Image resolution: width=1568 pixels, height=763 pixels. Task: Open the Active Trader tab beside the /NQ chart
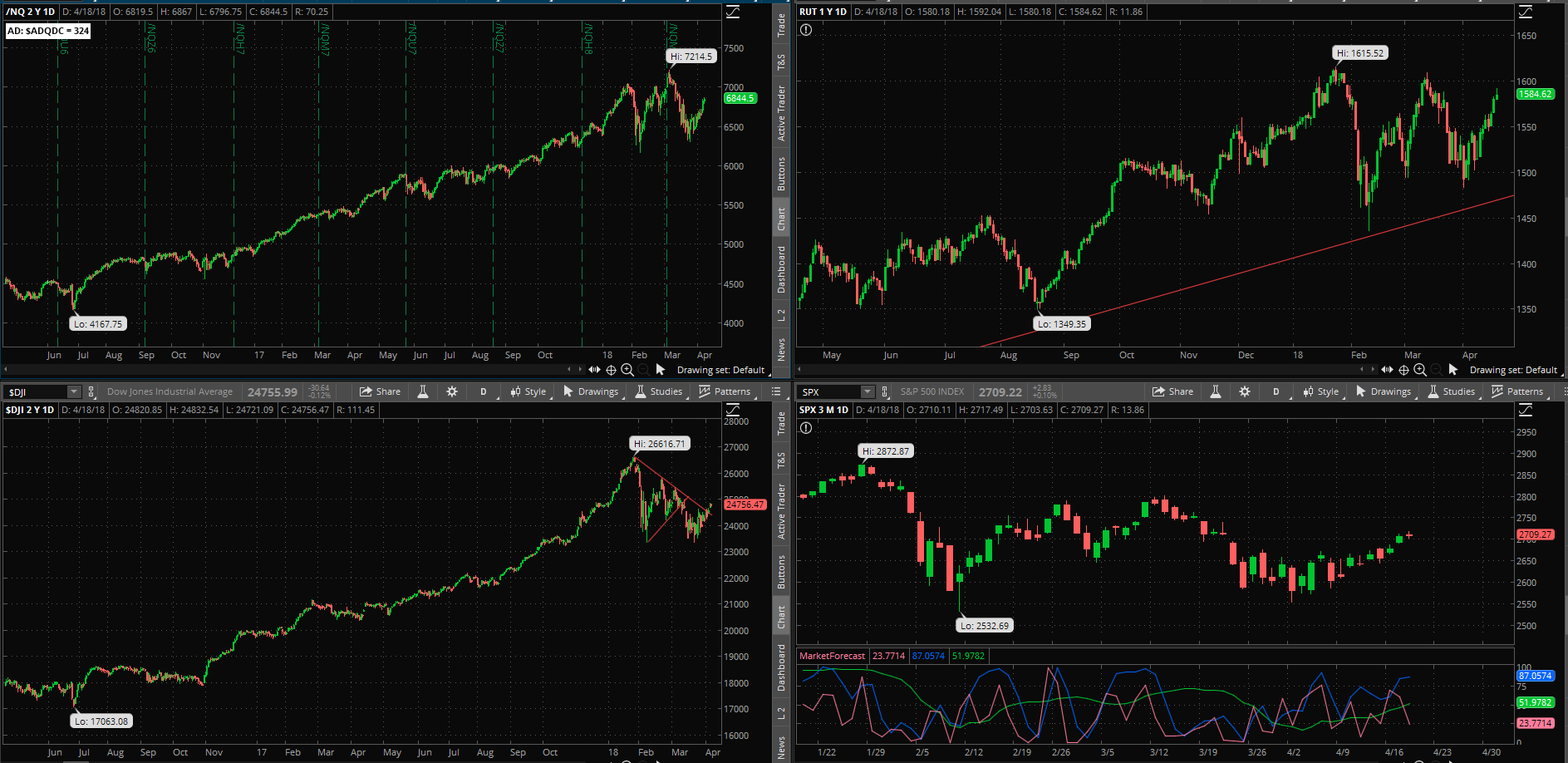click(781, 113)
